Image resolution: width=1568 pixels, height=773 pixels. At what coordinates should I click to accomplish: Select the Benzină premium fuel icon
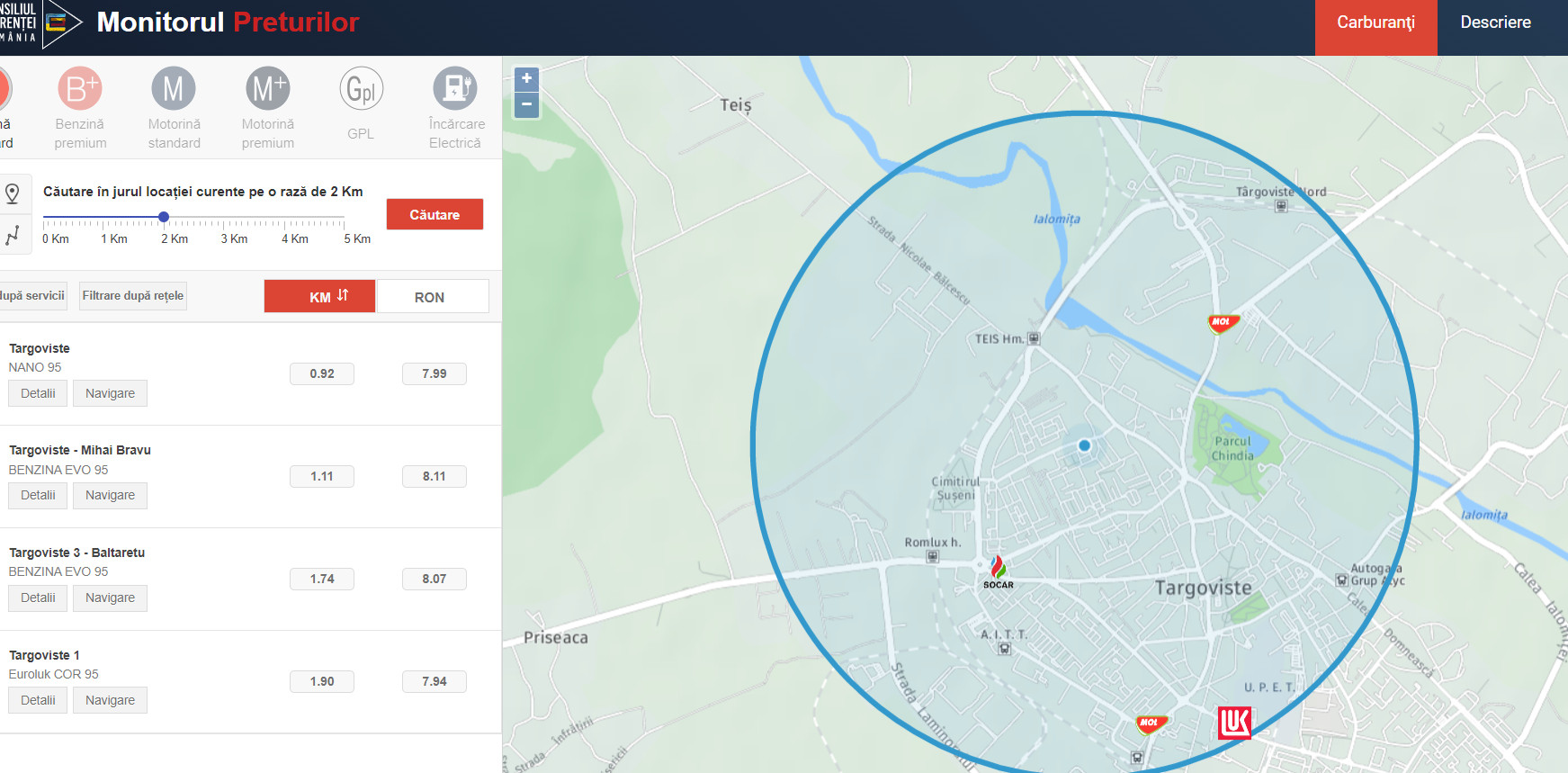tap(80, 89)
